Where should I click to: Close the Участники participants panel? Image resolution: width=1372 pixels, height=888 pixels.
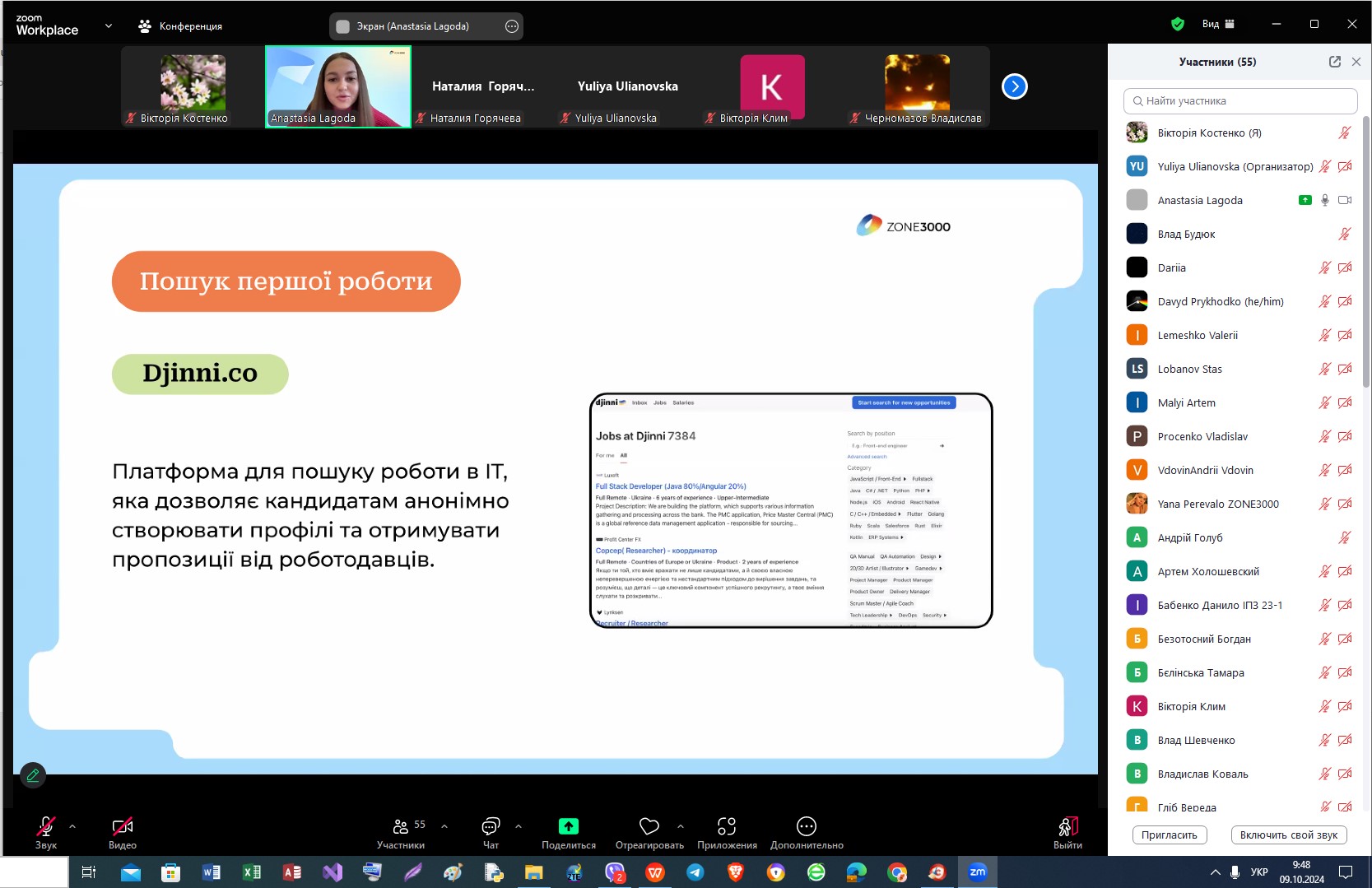(x=1356, y=62)
